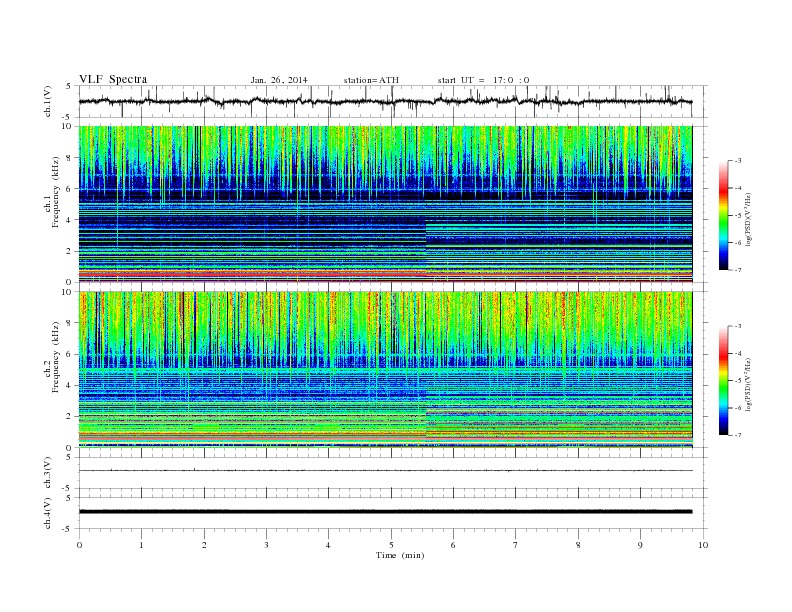
Task: Click the "6" kHz tick on ch.2 spectrogram
Action: (69, 354)
